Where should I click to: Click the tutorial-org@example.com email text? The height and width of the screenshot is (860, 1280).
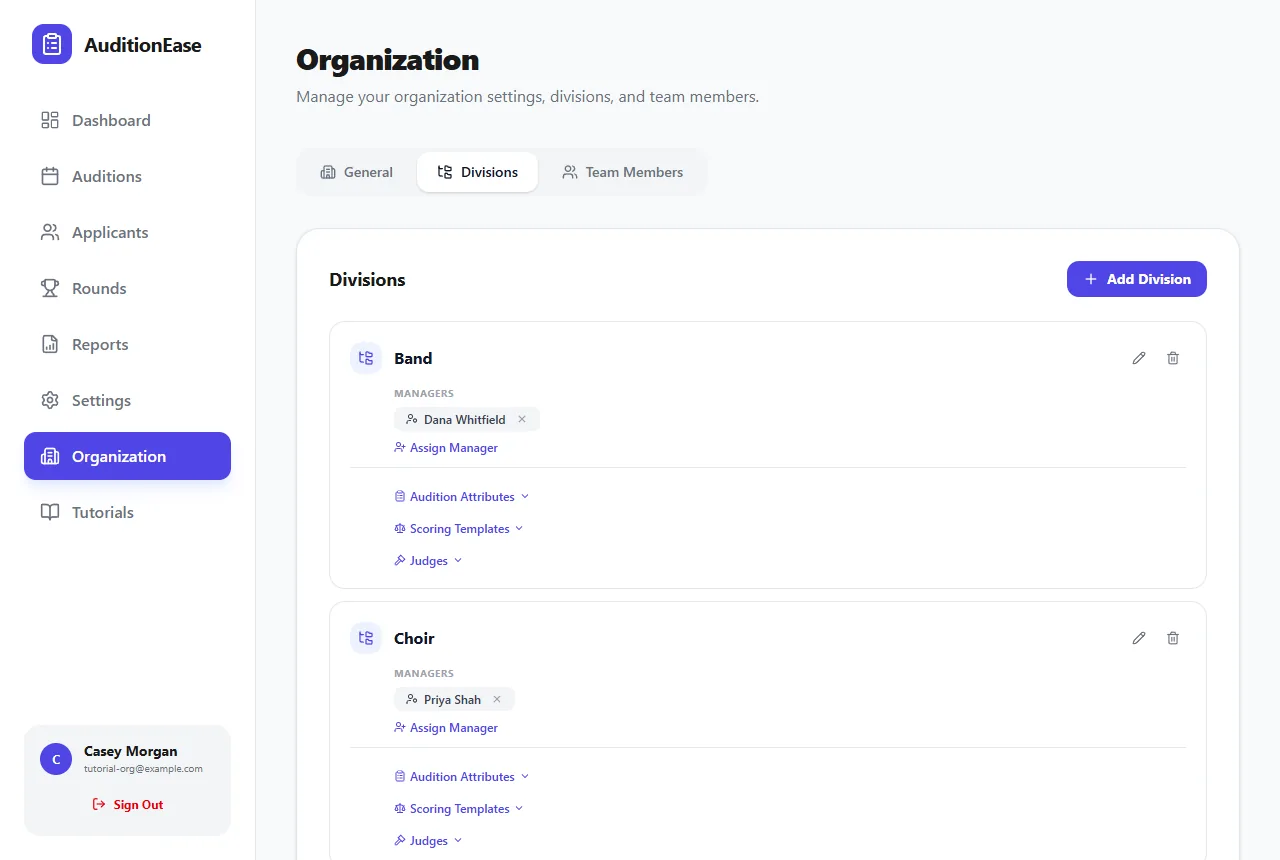(x=143, y=769)
